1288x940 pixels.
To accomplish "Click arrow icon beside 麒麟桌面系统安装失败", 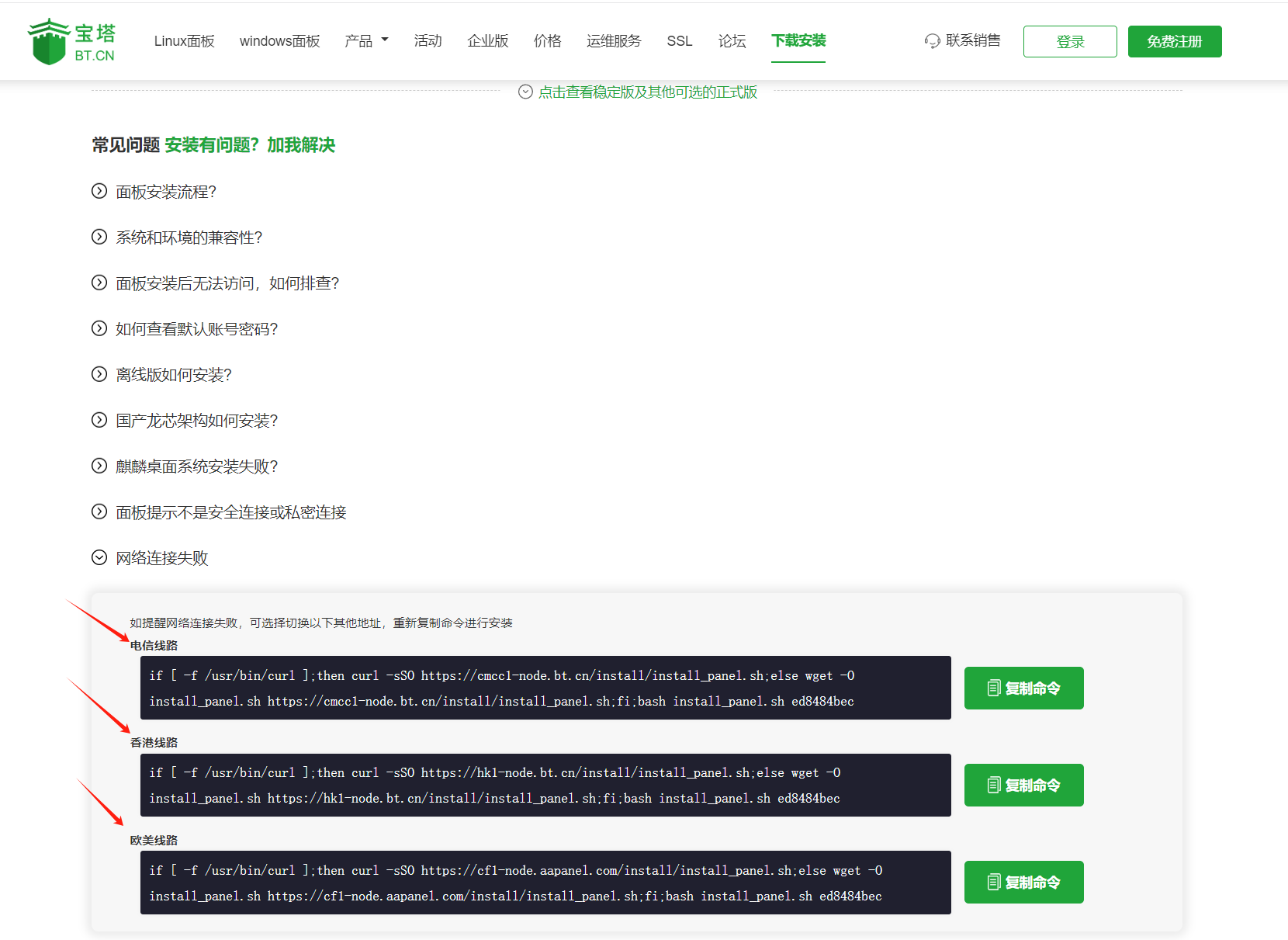I will pos(99,466).
